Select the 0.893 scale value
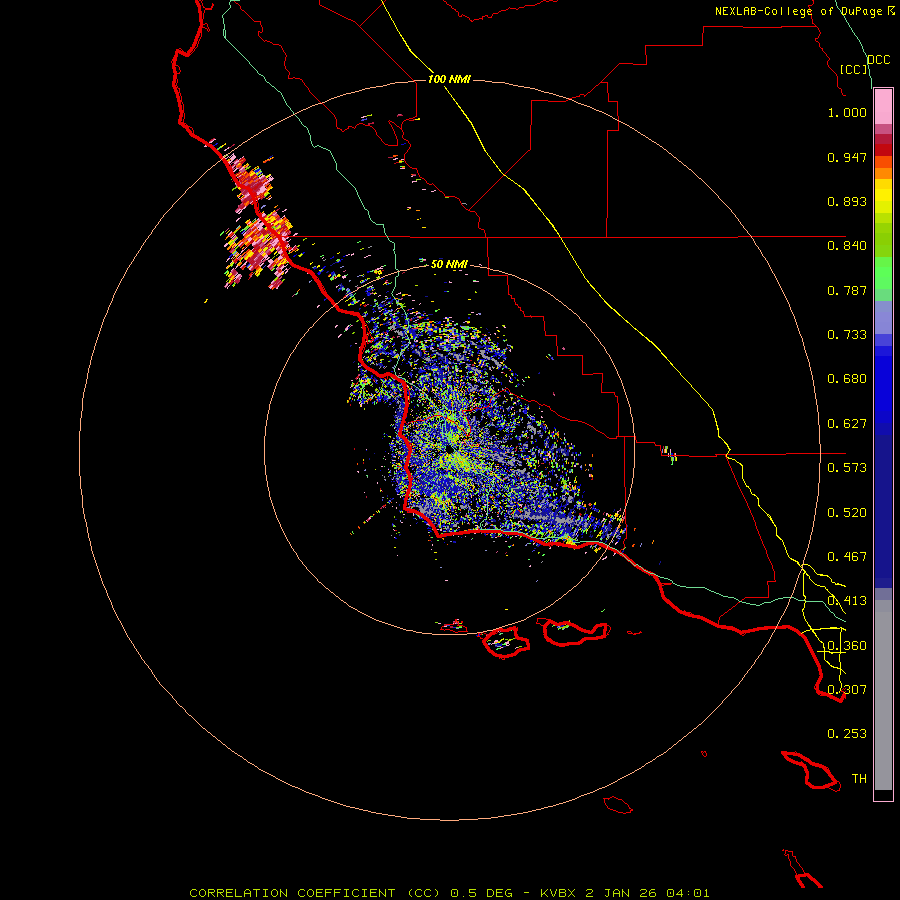The width and height of the screenshot is (900, 900). (847, 201)
